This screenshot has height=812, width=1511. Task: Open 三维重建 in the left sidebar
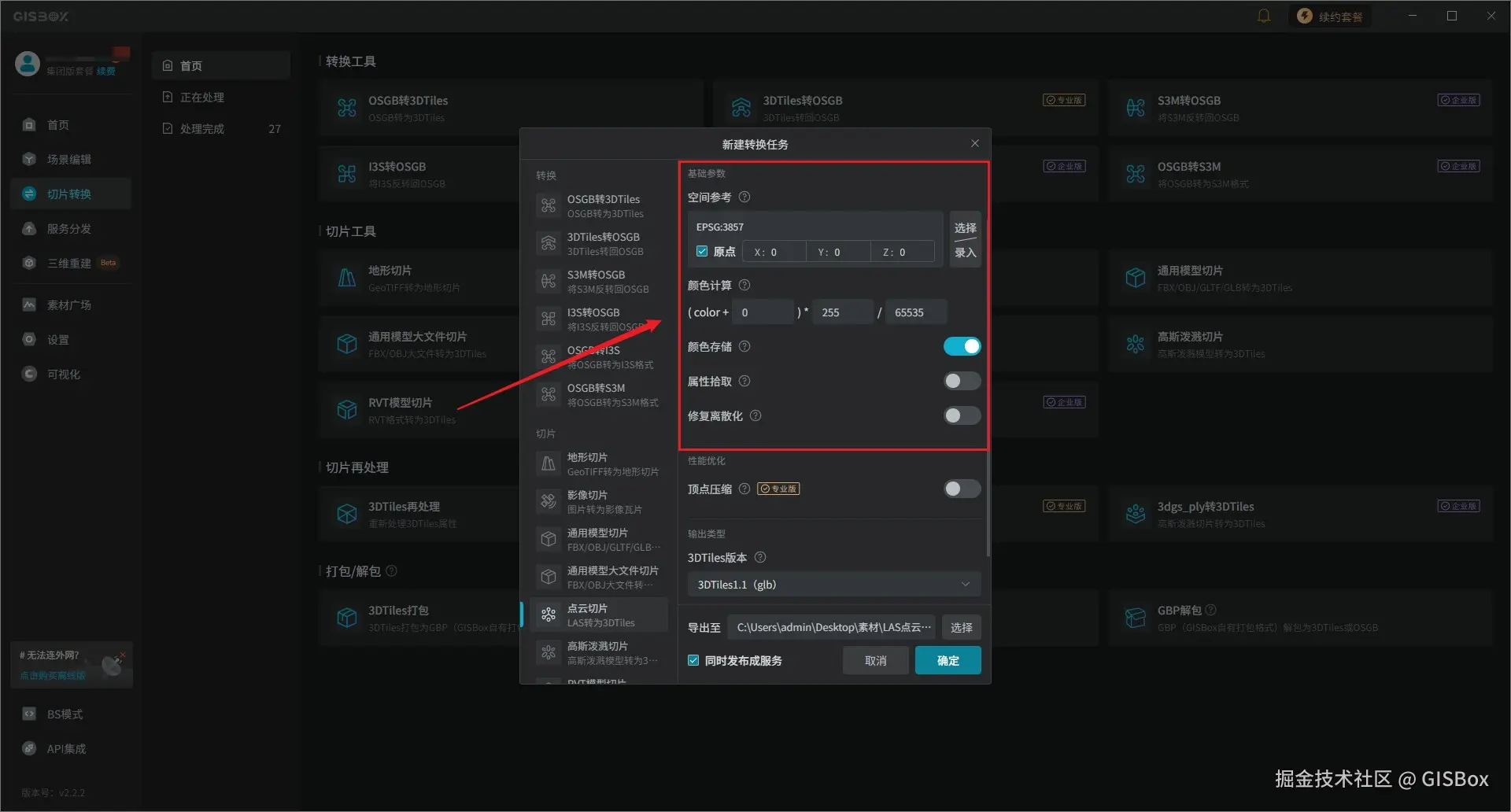coord(71,263)
